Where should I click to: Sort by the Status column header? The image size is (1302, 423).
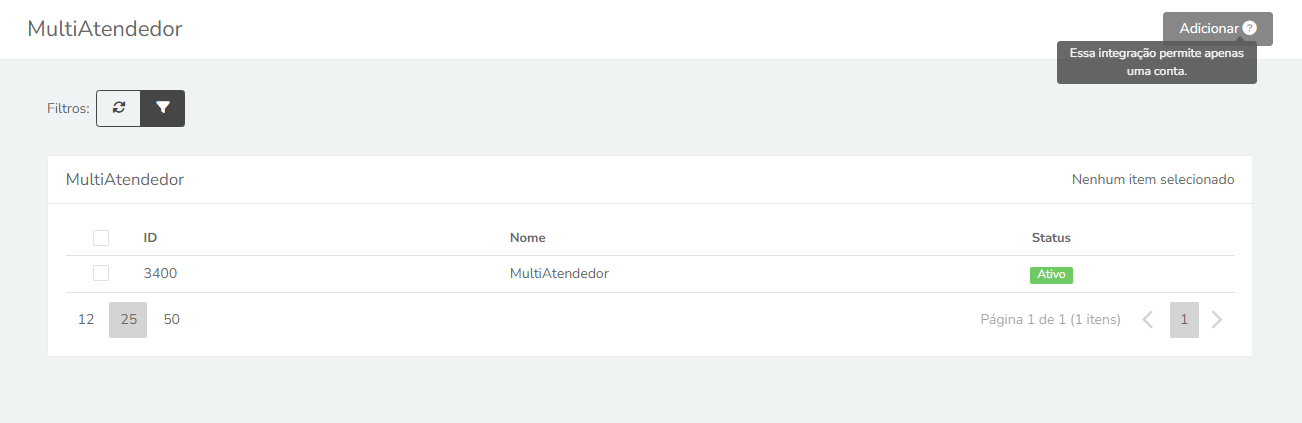1051,238
